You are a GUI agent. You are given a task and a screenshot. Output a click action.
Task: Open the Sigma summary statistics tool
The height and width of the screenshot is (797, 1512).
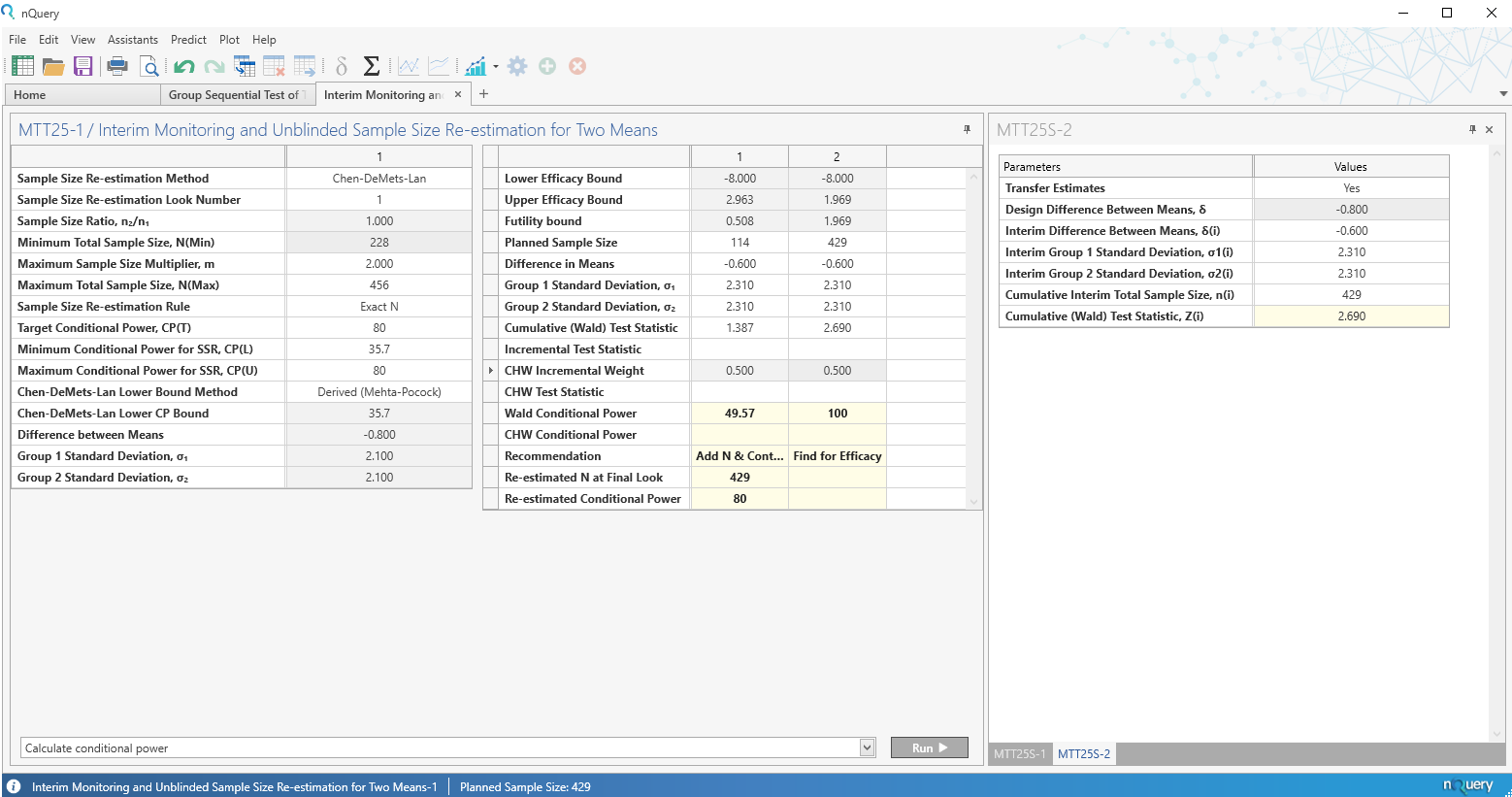point(371,66)
